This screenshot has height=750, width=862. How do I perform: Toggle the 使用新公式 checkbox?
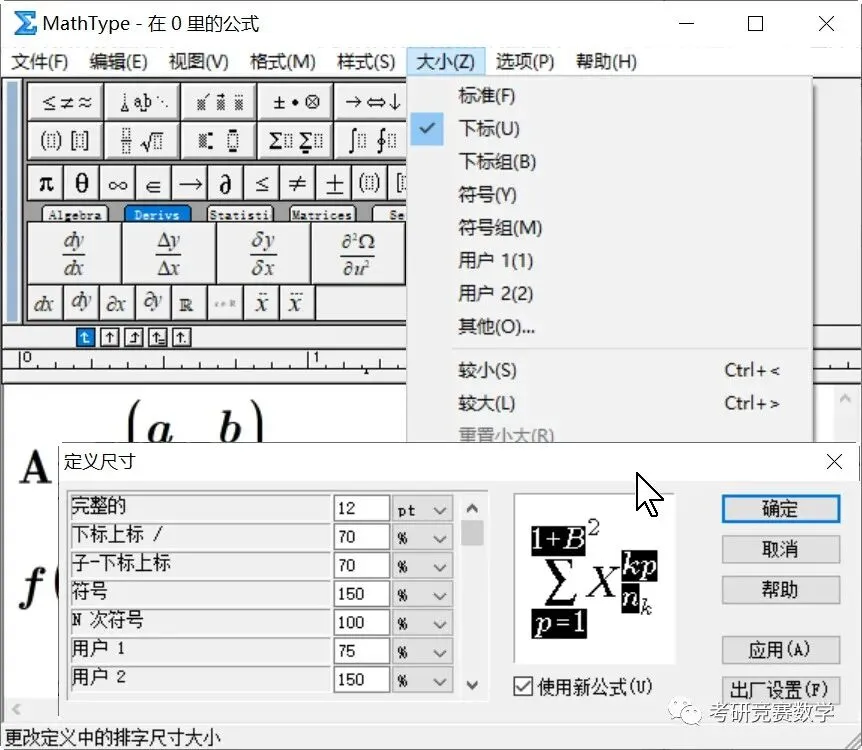point(523,686)
